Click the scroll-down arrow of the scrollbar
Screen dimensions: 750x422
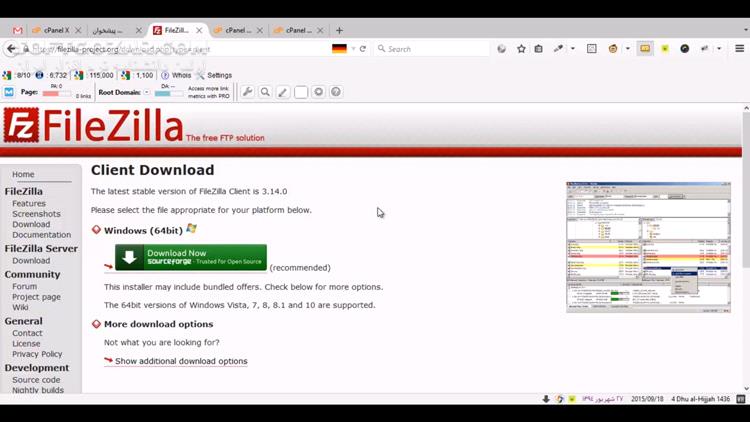(x=746, y=389)
